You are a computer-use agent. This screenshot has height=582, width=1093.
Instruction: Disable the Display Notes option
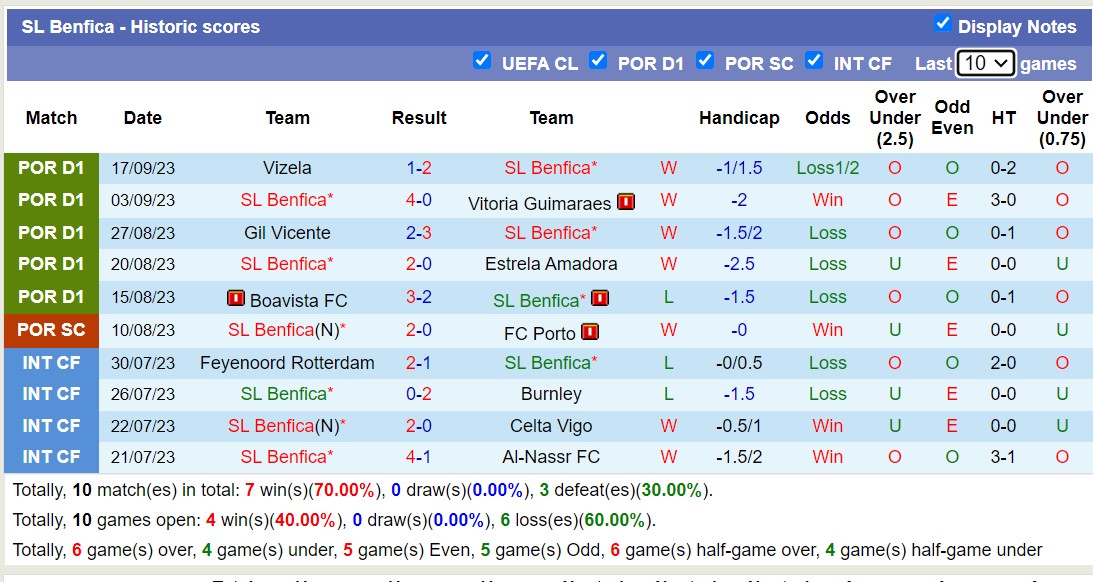click(942, 26)
